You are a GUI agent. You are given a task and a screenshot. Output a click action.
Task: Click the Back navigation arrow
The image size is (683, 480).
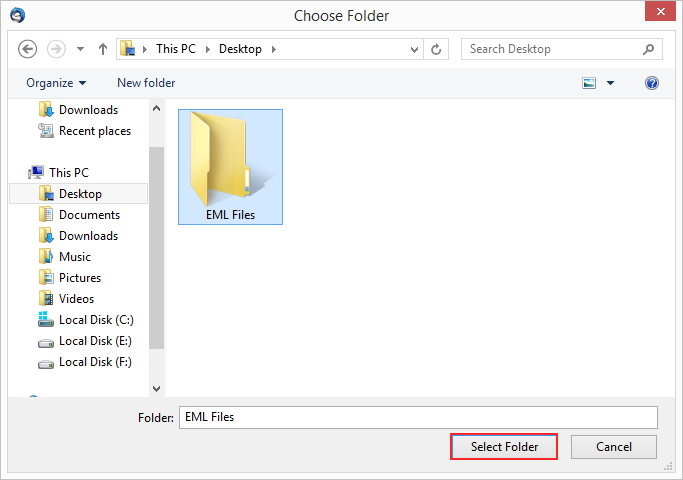[x=27, y=49]
